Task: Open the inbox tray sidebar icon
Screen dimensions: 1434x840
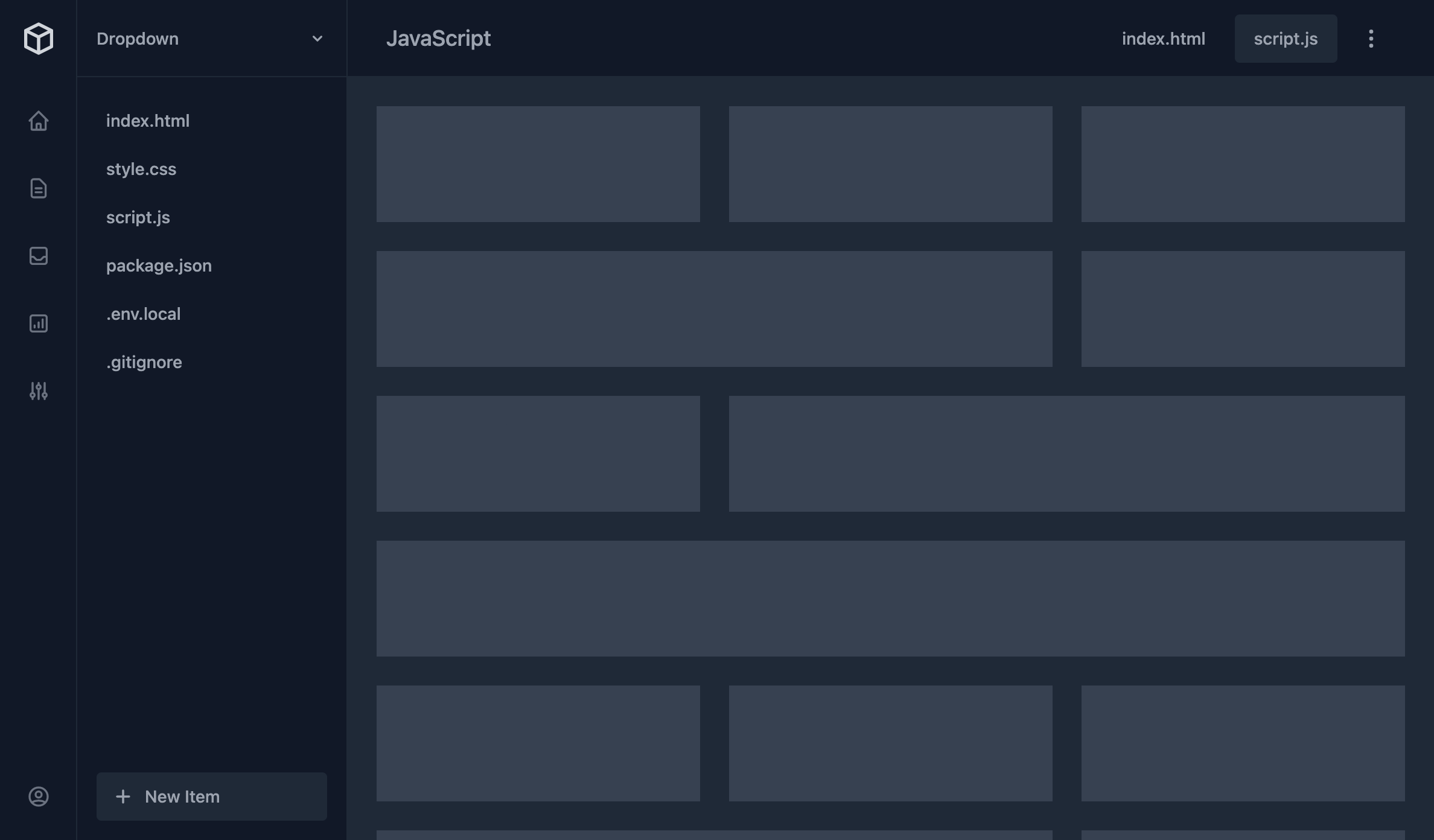Action: click(39, 256)
